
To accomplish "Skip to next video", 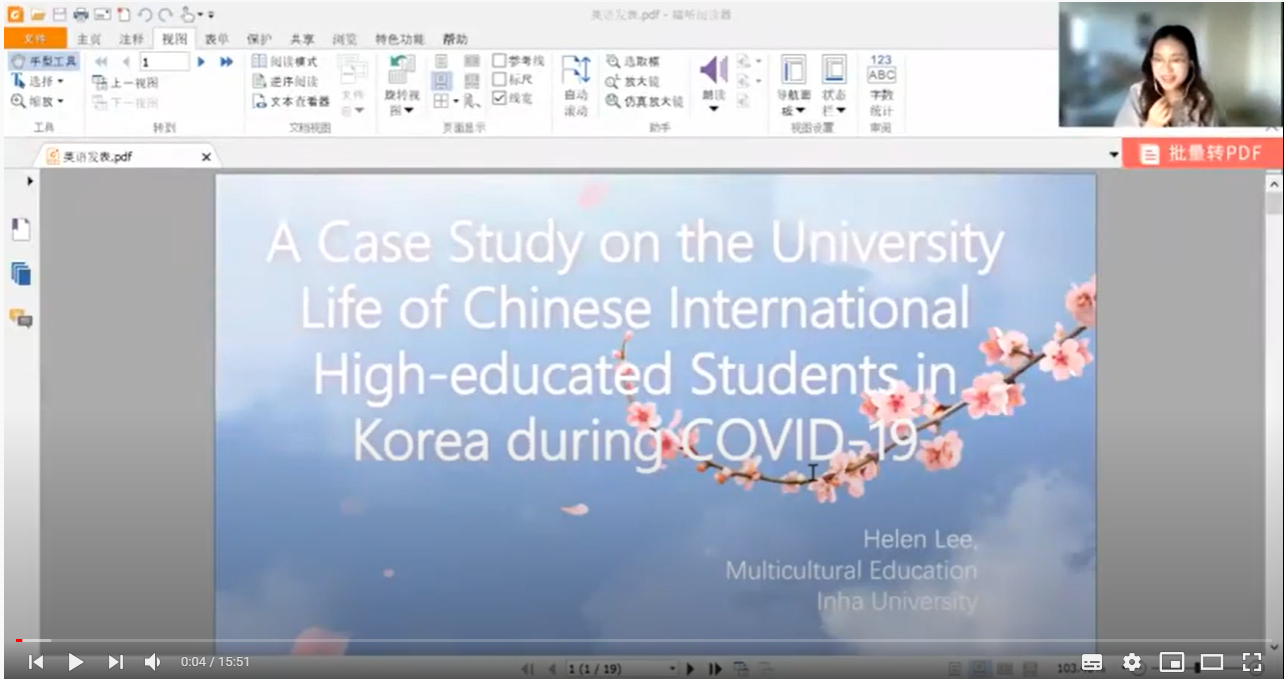I will (116, 662).
